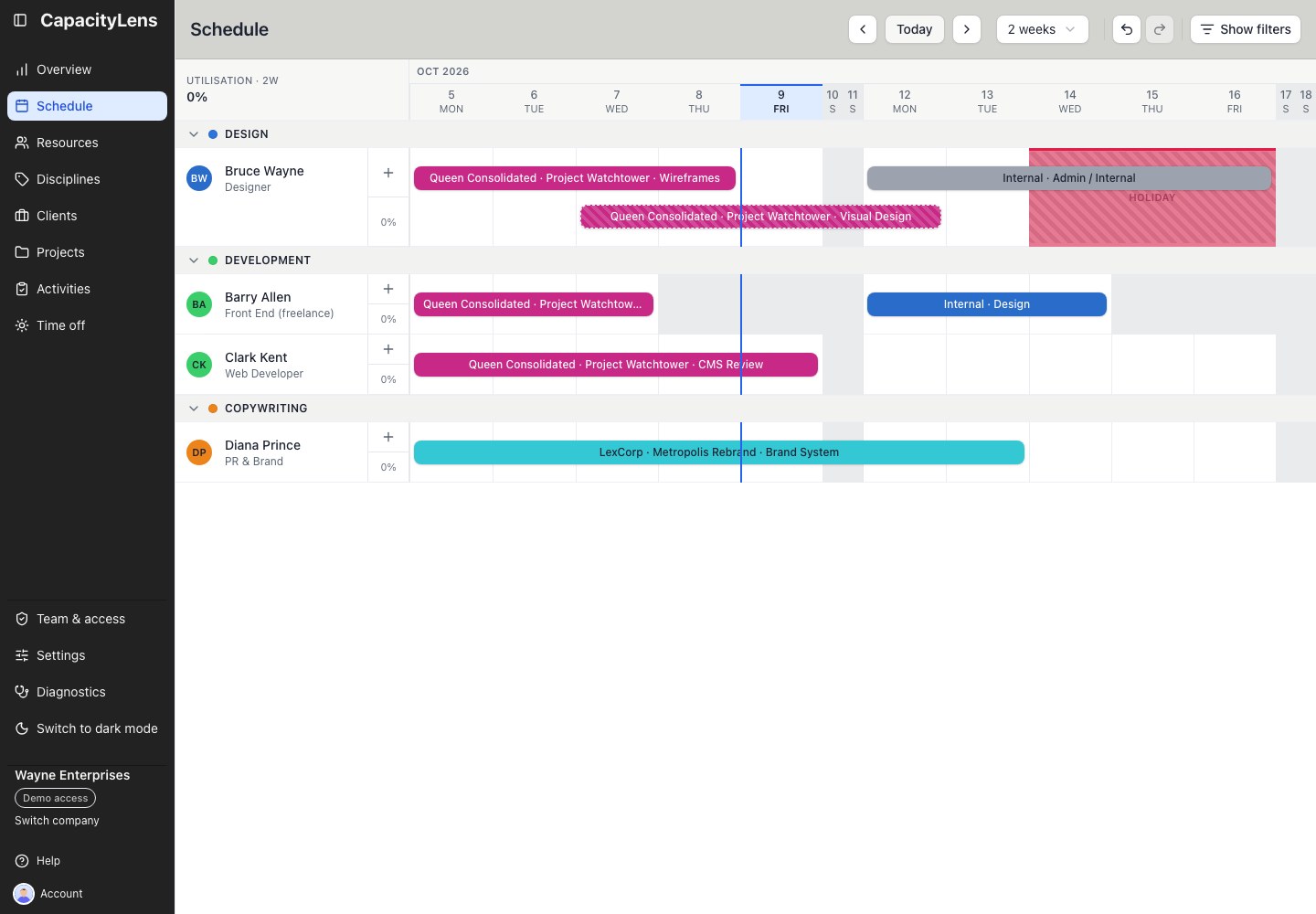Switch to dark mode
Image resolution: width=1316 pixels, height=914 pixels.
(87, 728)
